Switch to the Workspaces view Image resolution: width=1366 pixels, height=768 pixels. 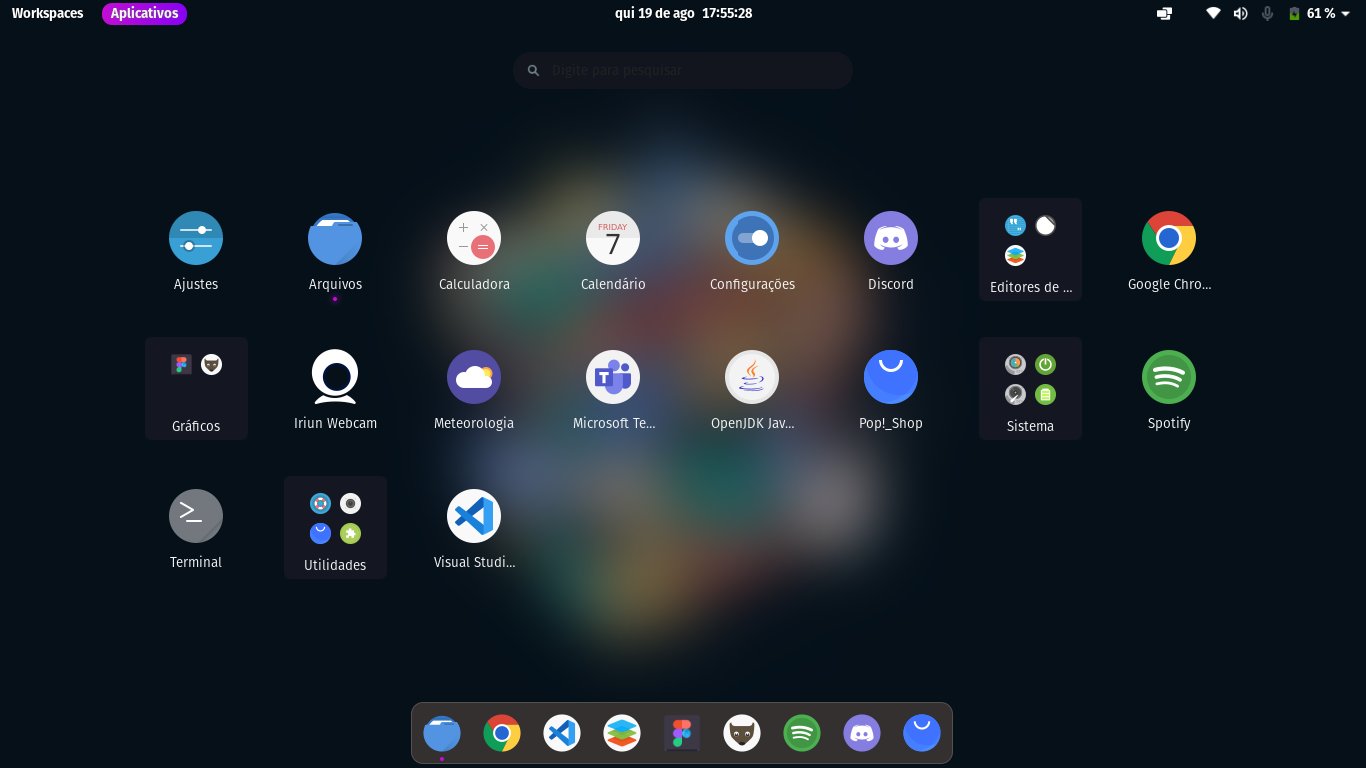(x=48, y=13)
